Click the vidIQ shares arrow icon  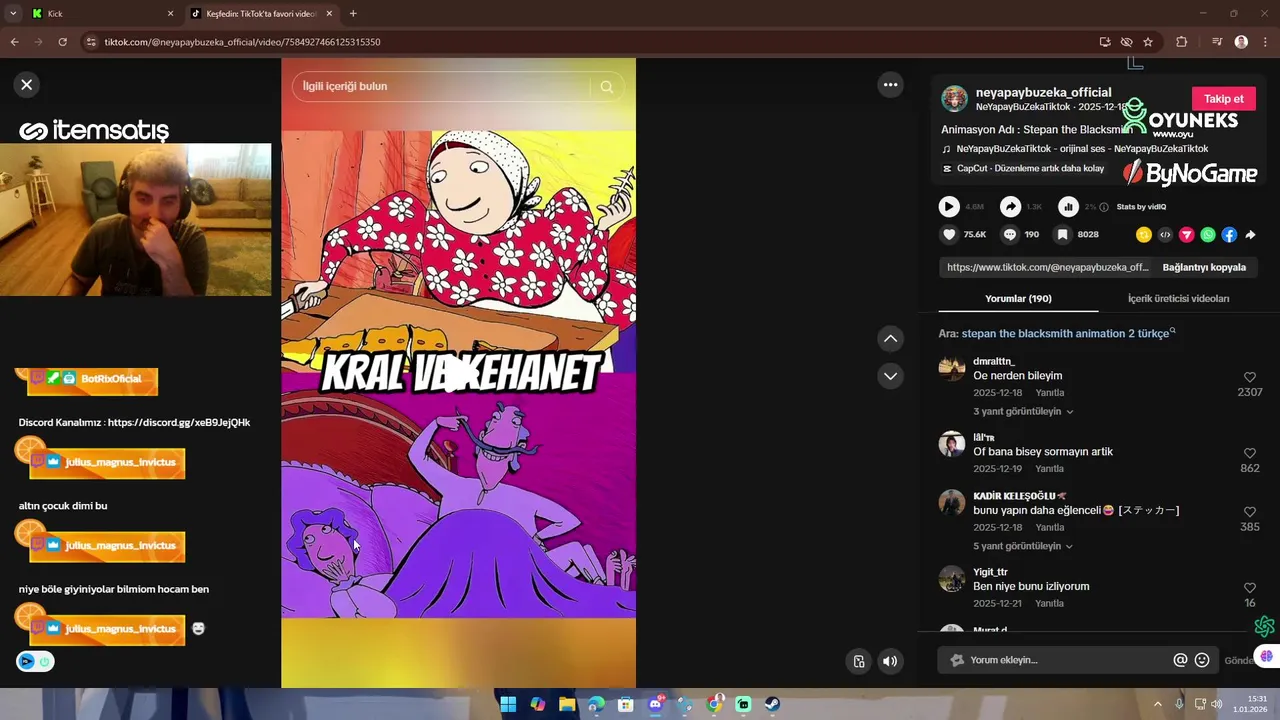pyautogui.click(x=1010, y=207)
